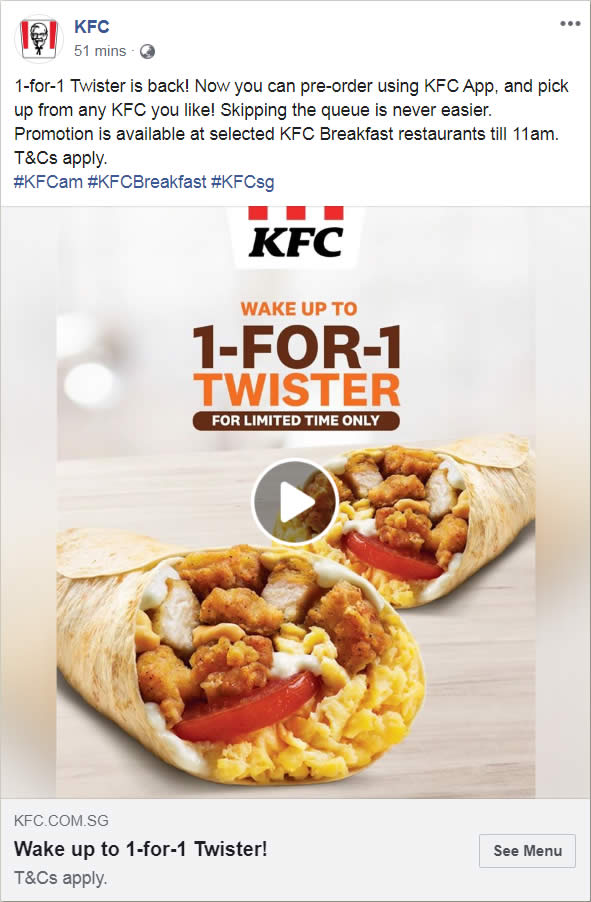Open the KFC Colonel profile picture
Image resolution: width=591 pixels, height=902 pixels.
[x=39, y=39]
